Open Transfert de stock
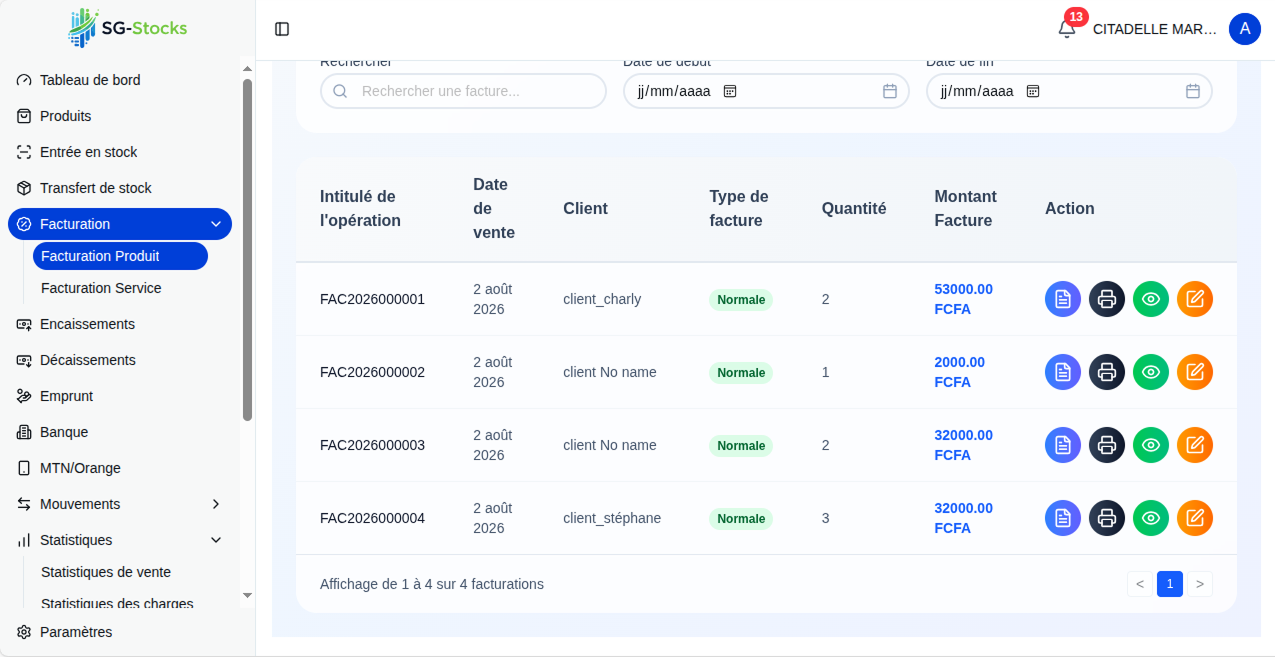This screenshot has height=657, width=1275. 120,188
